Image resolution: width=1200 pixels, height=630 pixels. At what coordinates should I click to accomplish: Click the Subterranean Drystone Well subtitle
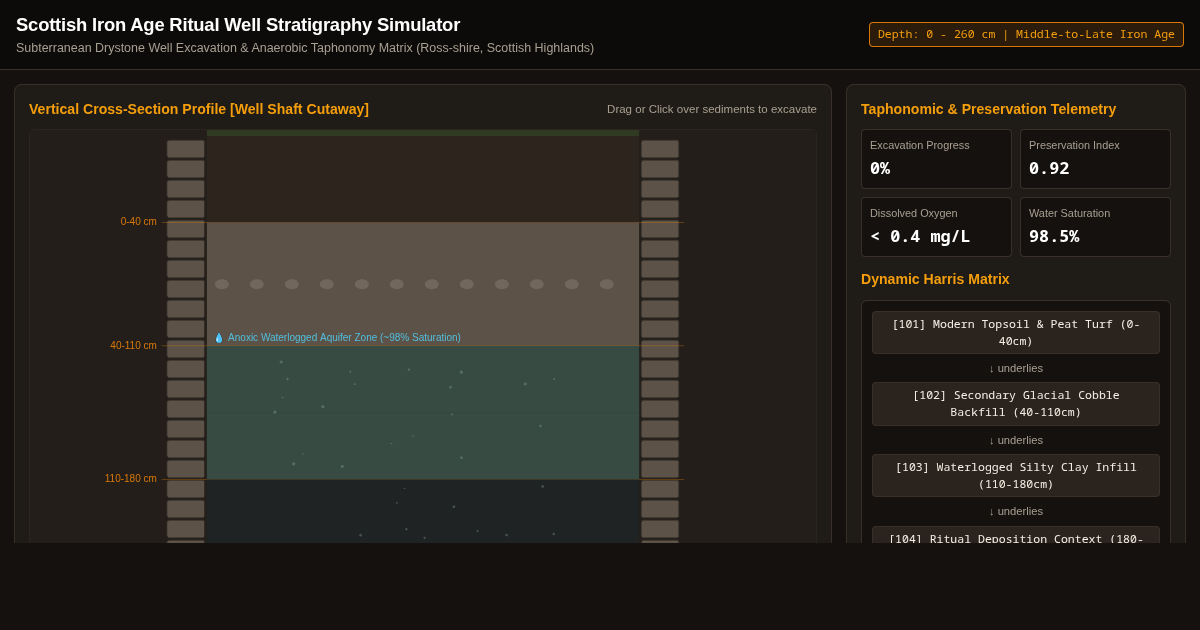click(x=305, y=48)
